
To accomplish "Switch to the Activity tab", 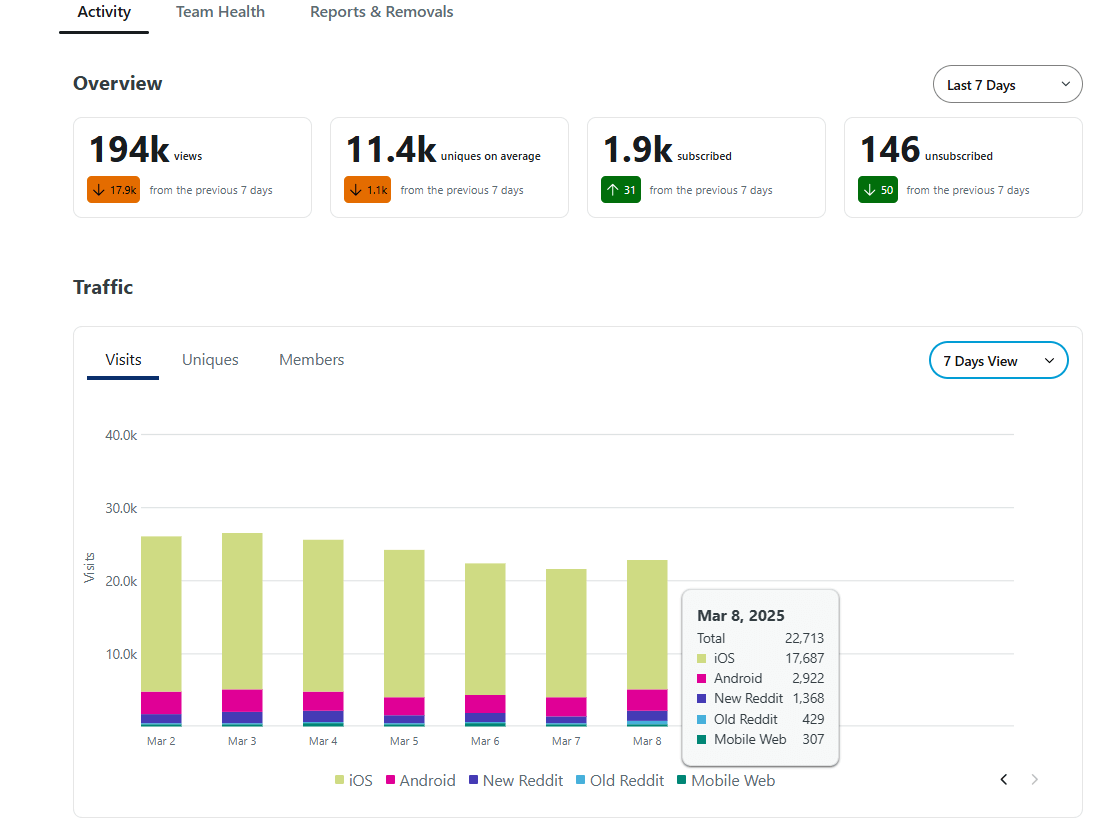I will coord(104,13).
